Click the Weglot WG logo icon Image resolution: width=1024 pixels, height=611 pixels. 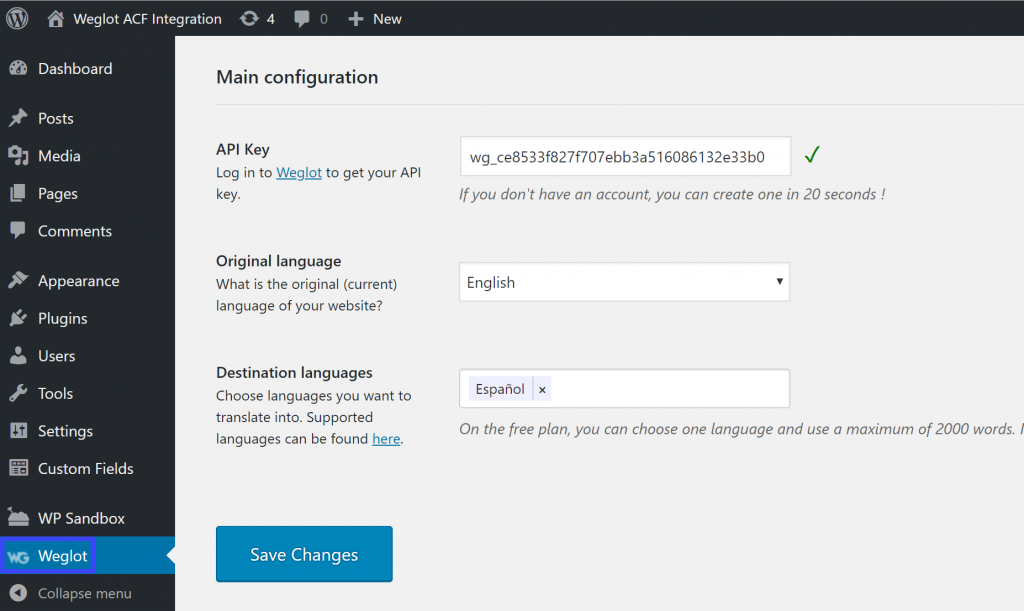(x=18, y=556)
